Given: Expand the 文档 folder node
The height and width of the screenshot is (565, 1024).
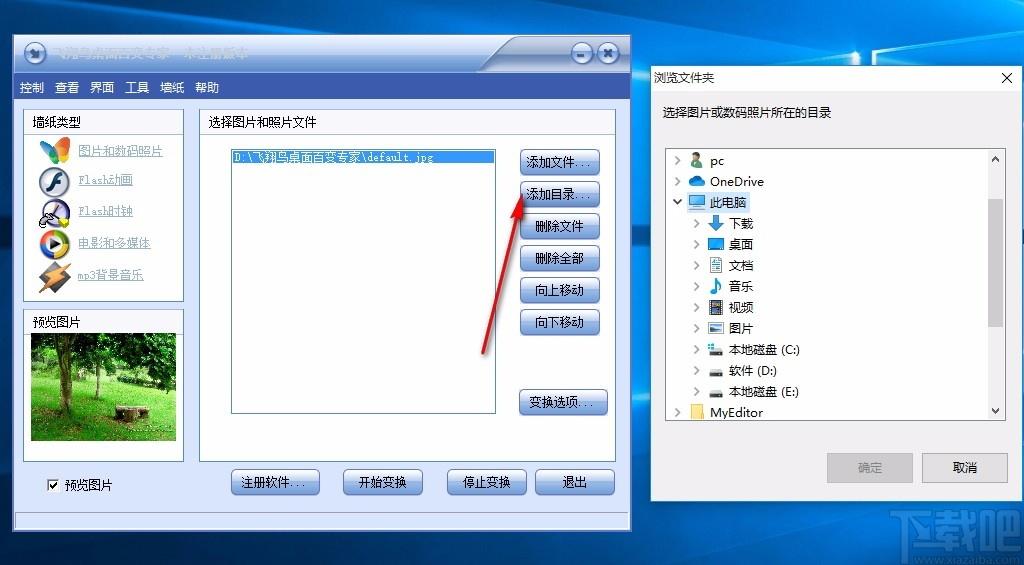Looking at the screenshot, I should [696, 265].
